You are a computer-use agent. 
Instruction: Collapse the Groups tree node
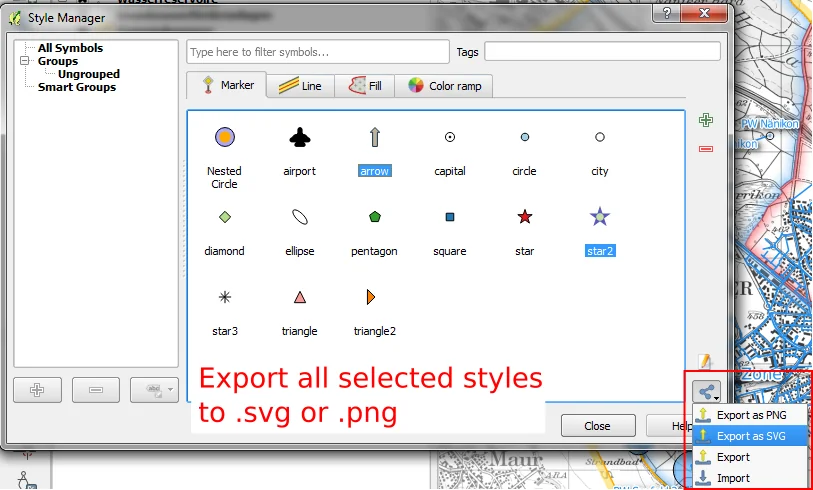[25, 61]
